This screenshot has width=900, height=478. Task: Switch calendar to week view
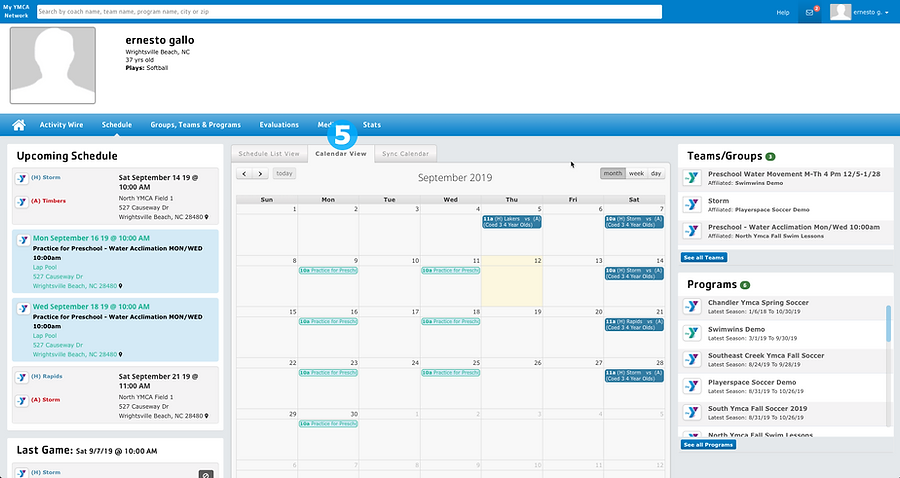tap(636, 173)
